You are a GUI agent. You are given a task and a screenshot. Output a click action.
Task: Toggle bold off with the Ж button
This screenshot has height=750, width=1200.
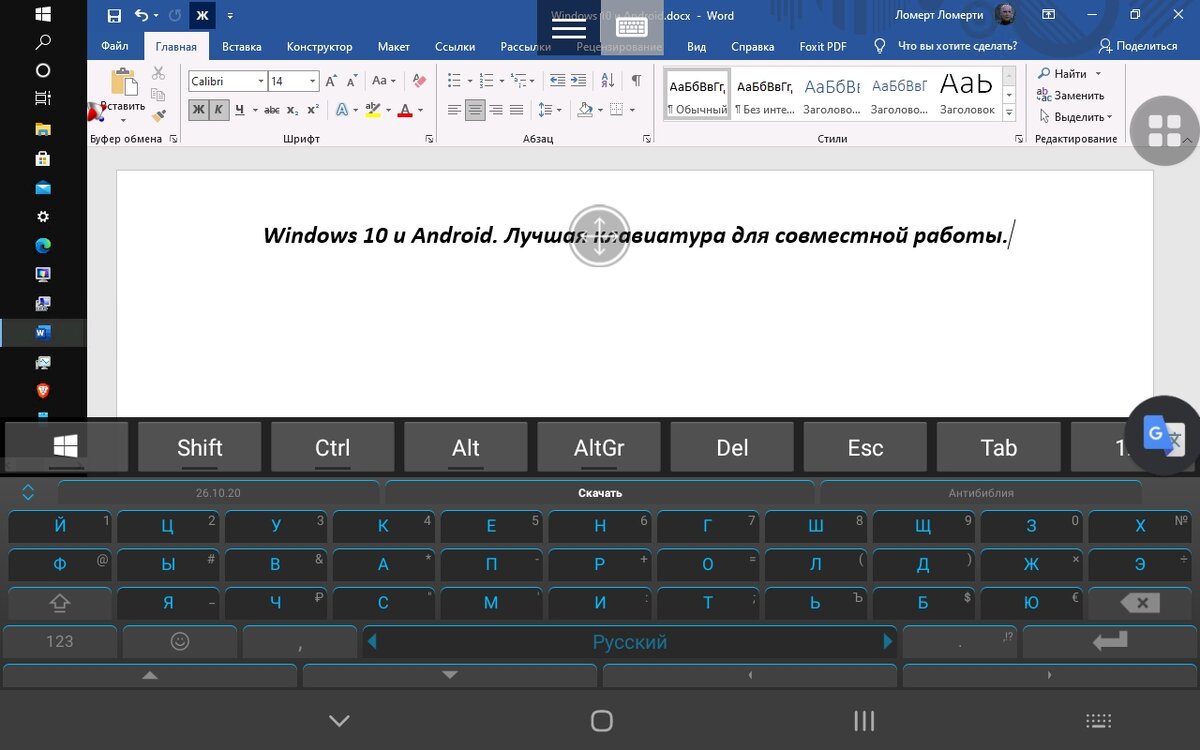199,109
